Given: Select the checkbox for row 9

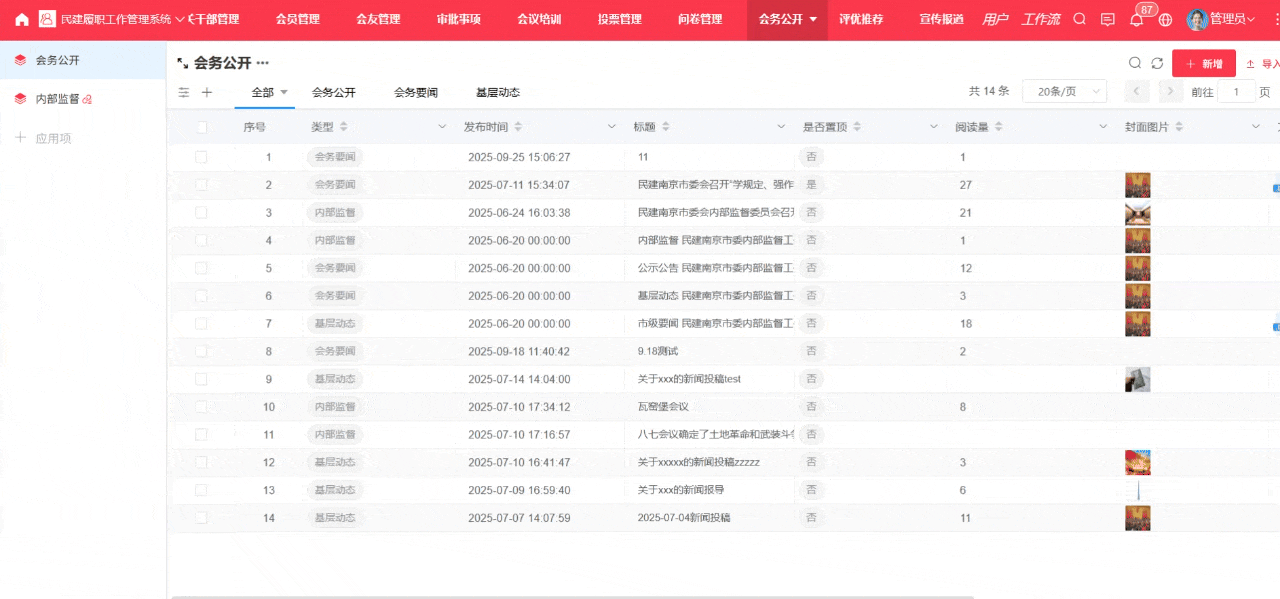Looking at the screenshot, I should click(202, 379).
